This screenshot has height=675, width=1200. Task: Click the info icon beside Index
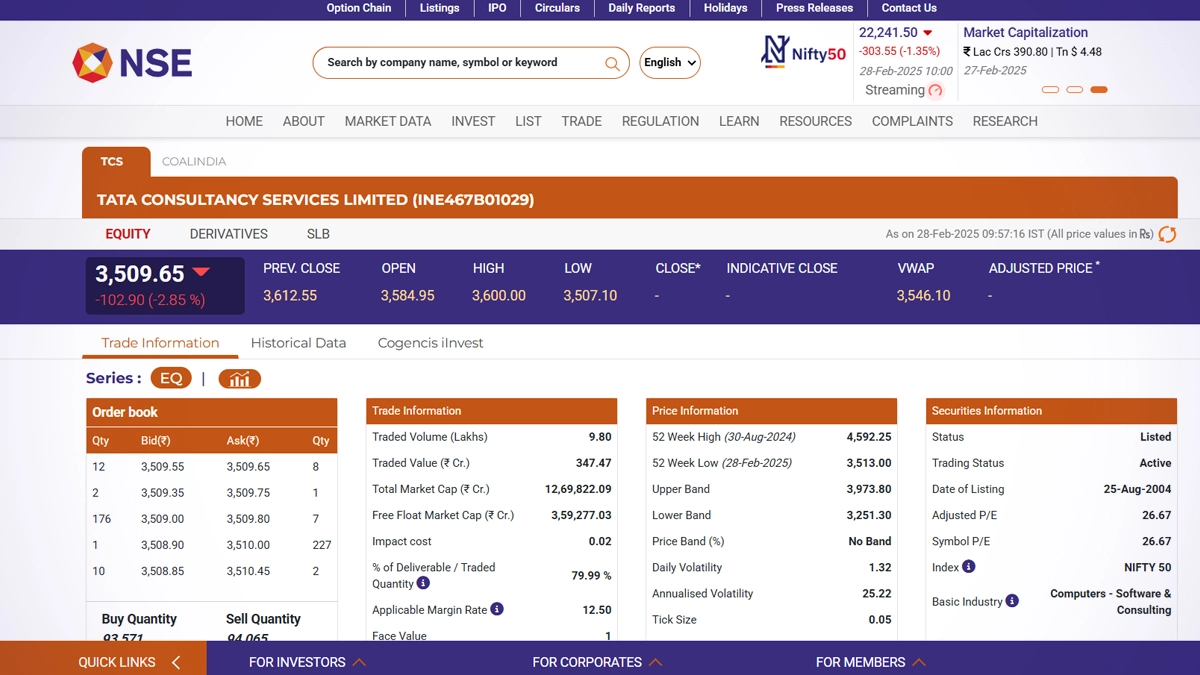pos(968,567)
